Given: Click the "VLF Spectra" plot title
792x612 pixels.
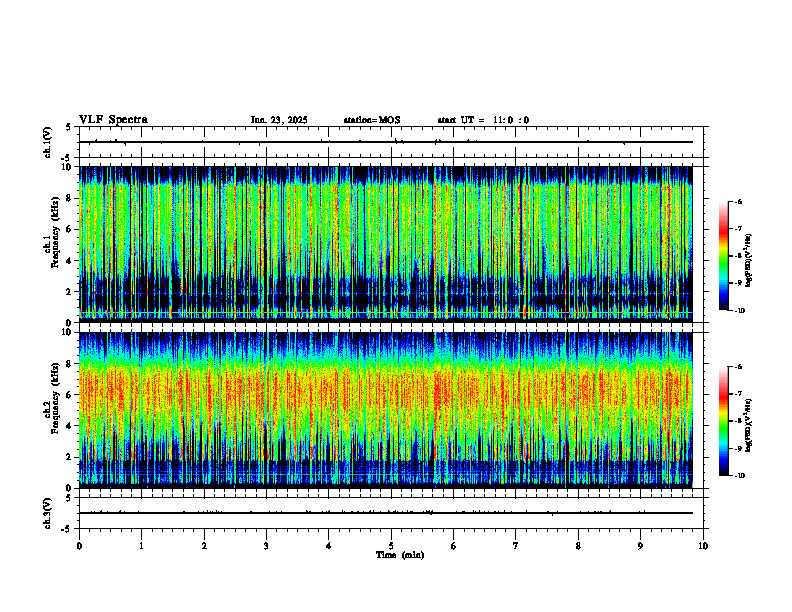Looking at the screenshot, I should [113, 120].
